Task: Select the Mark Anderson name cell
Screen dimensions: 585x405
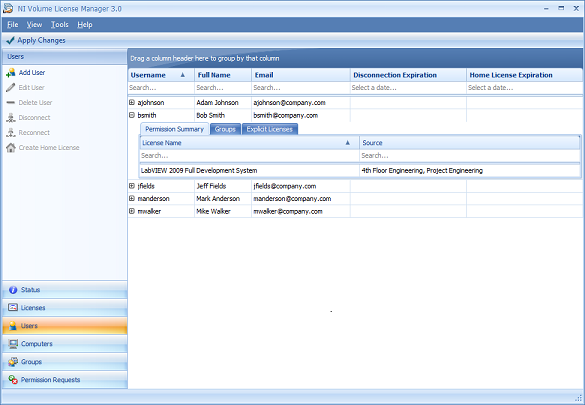Action: coord(223,199)
